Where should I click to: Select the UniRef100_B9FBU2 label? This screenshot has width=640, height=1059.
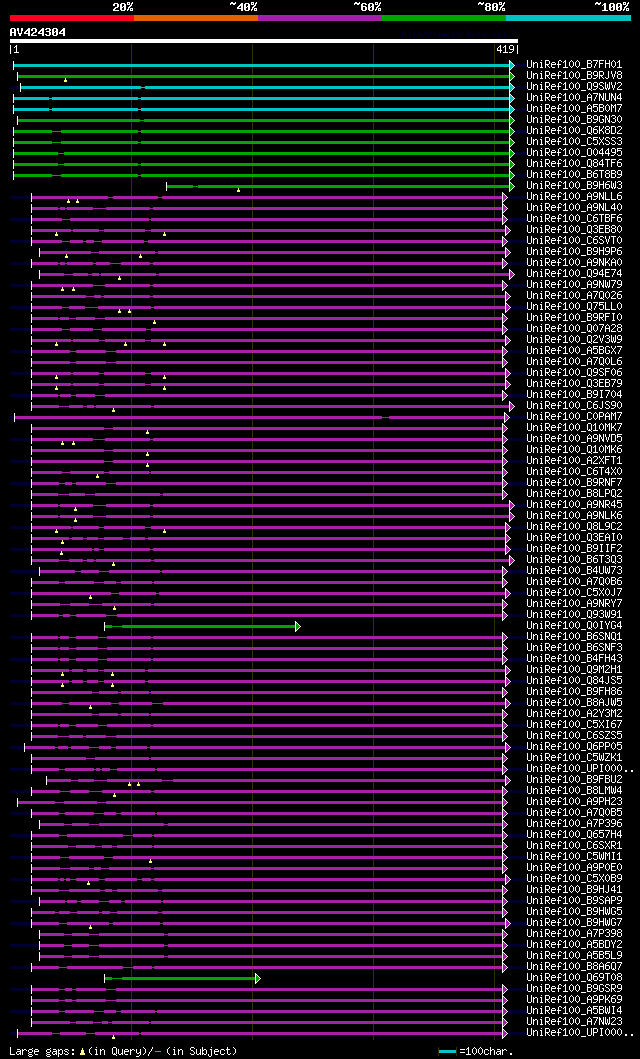point(575,779)
